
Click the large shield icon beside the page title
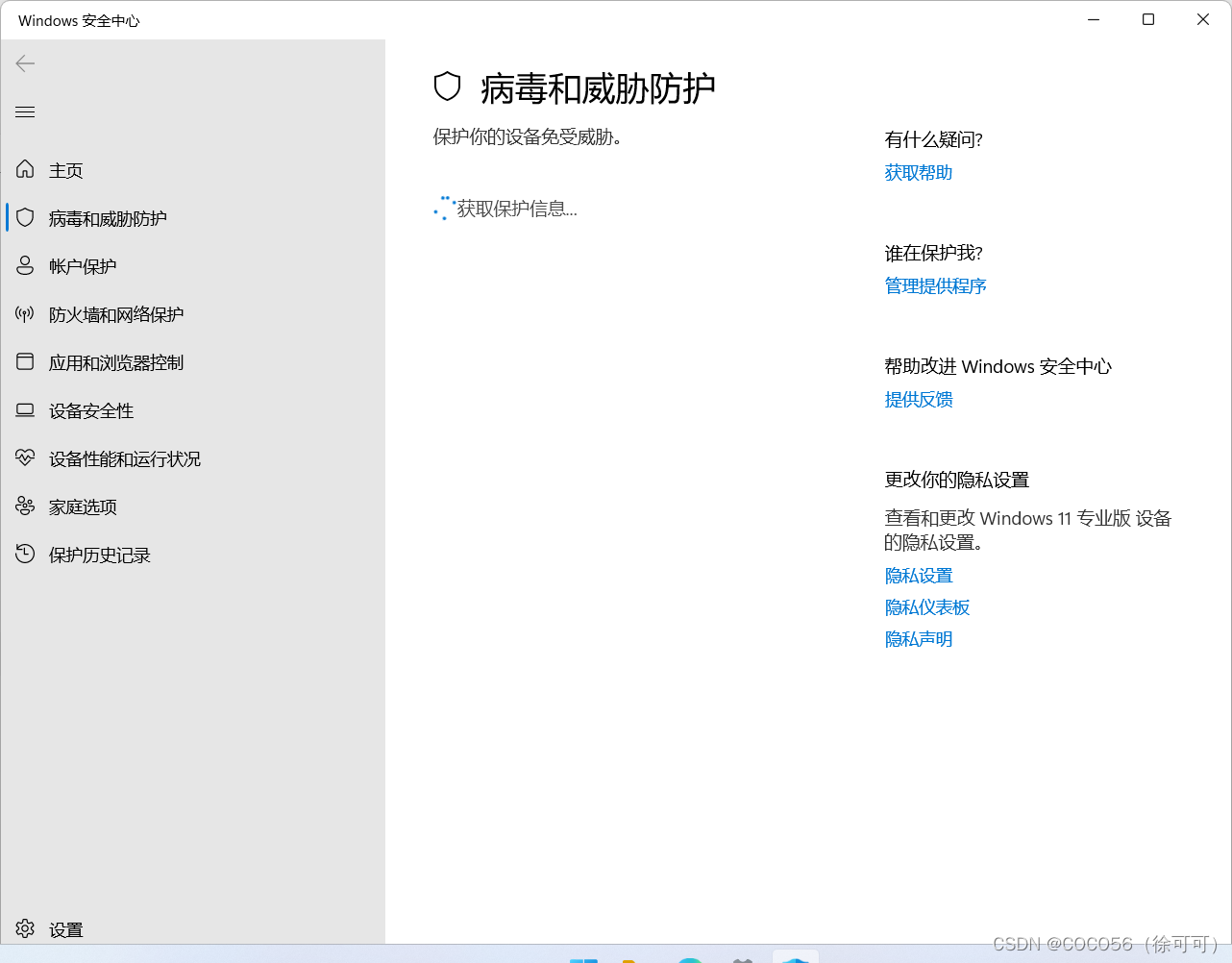coord(448,86)
